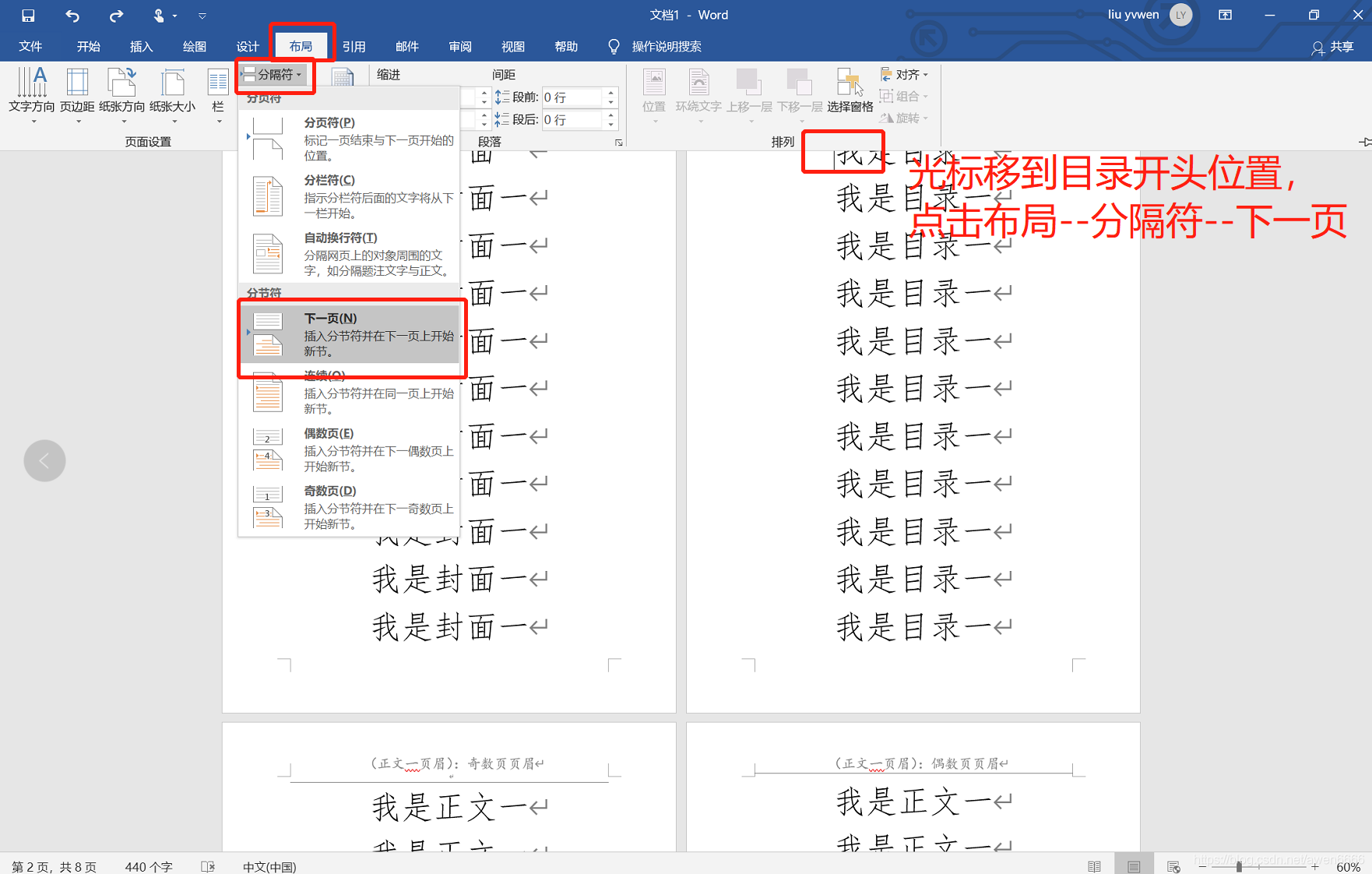Open the 帮助 tab
Image resolution: width=1372 pixels, height=874 pixels.
[x=566, y=47]
